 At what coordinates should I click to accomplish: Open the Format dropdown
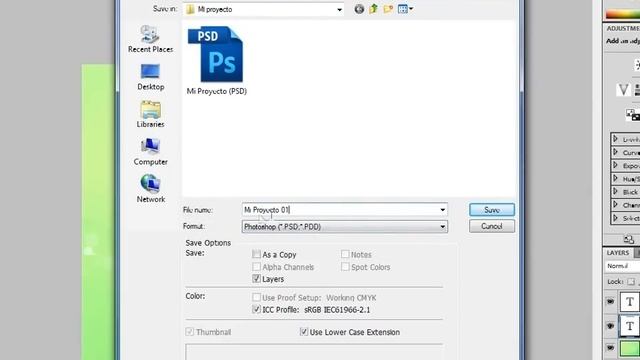tap(442, 227)
